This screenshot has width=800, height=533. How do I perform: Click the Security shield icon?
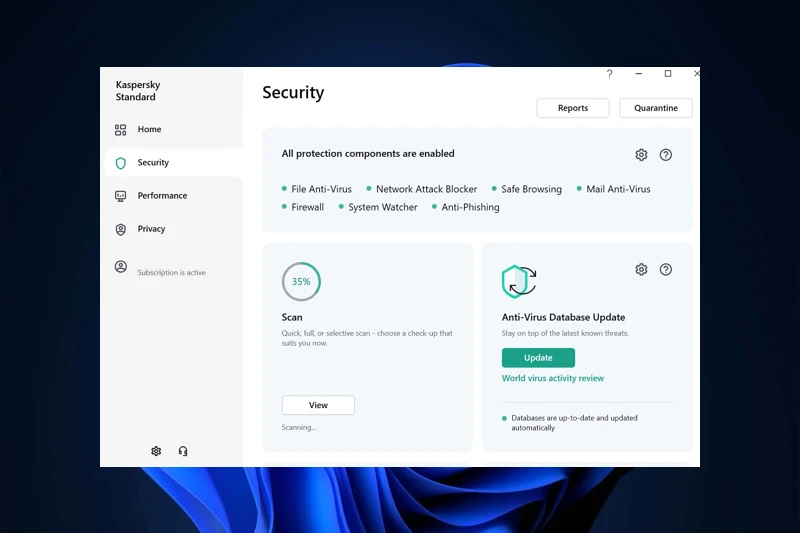pyautogui.click(x=120, y=163)
